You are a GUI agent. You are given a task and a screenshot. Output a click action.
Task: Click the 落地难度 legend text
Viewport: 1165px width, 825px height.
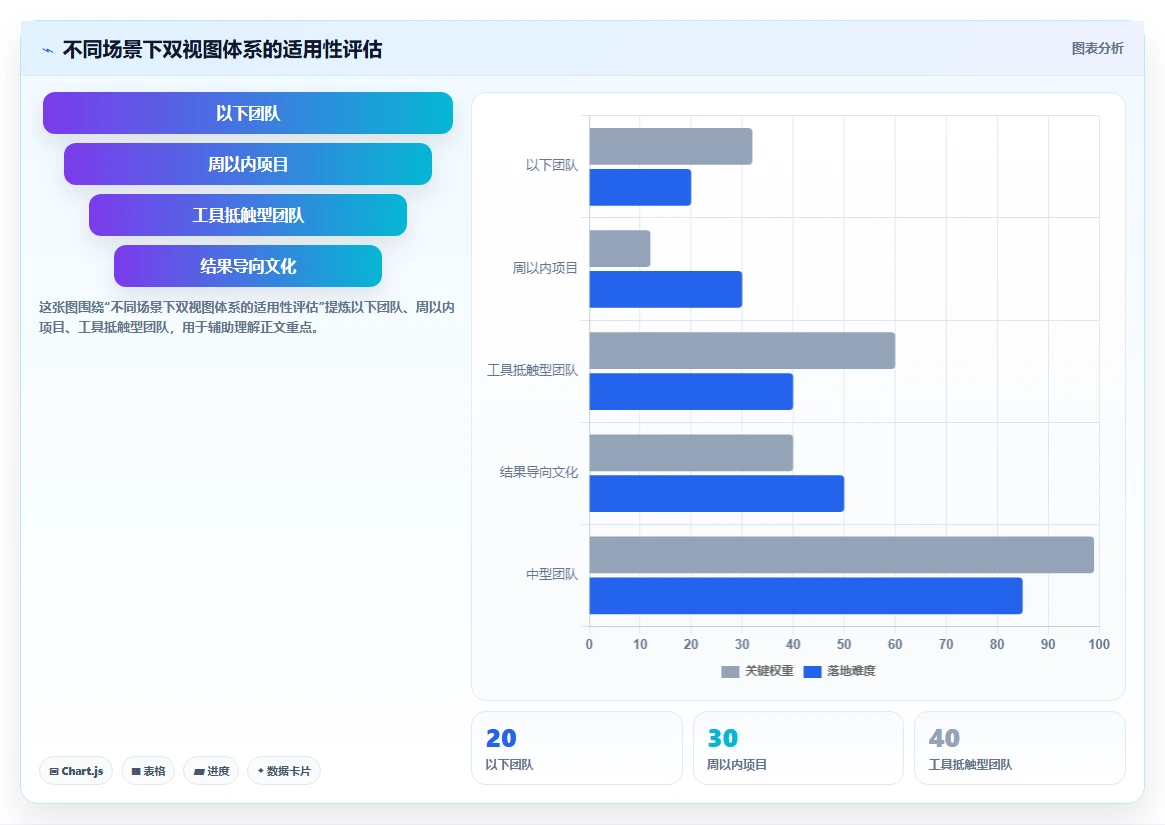pos(851,671)
